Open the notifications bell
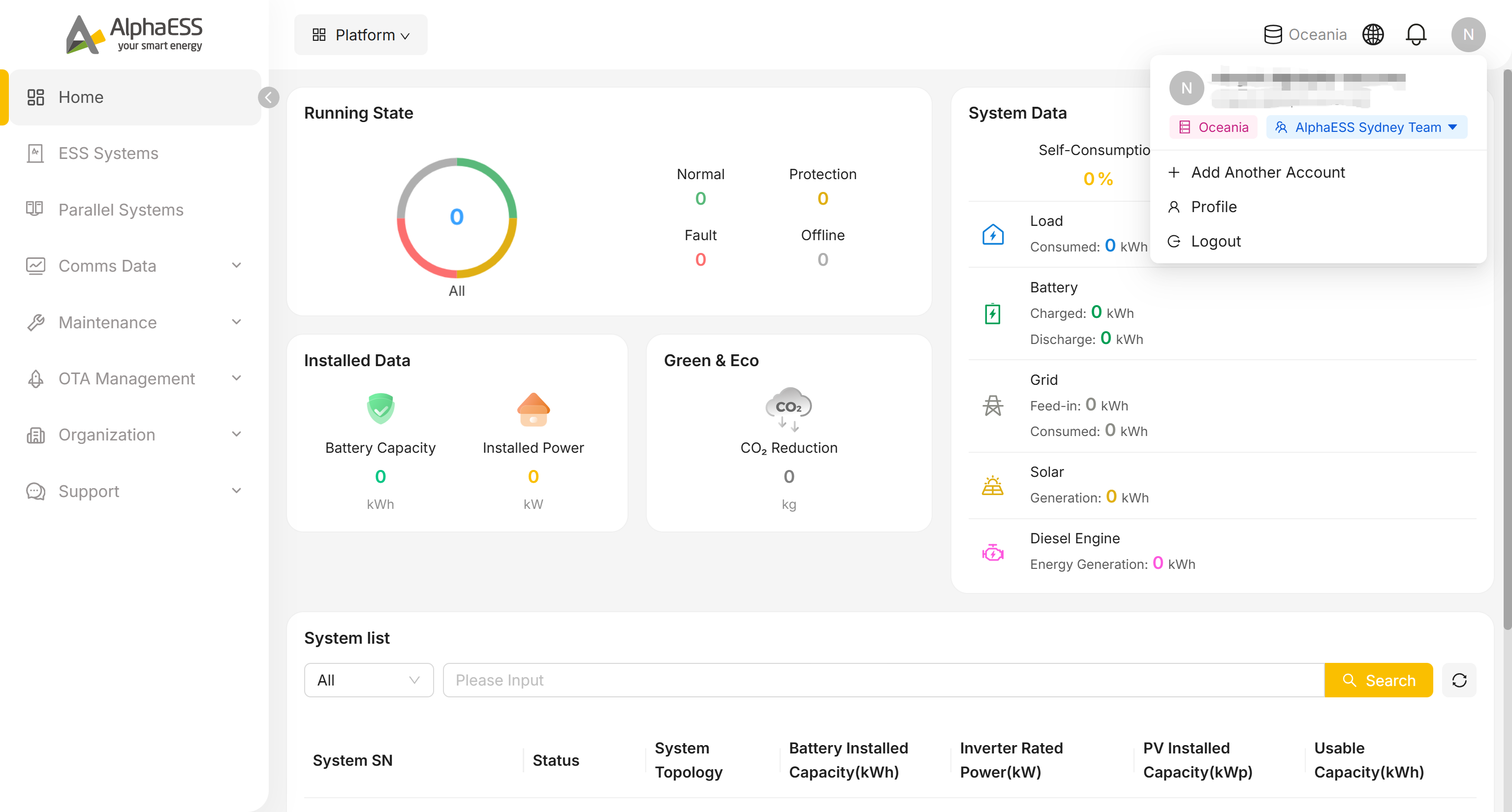The image size is (1512, 812). [x=1416, y=34]
